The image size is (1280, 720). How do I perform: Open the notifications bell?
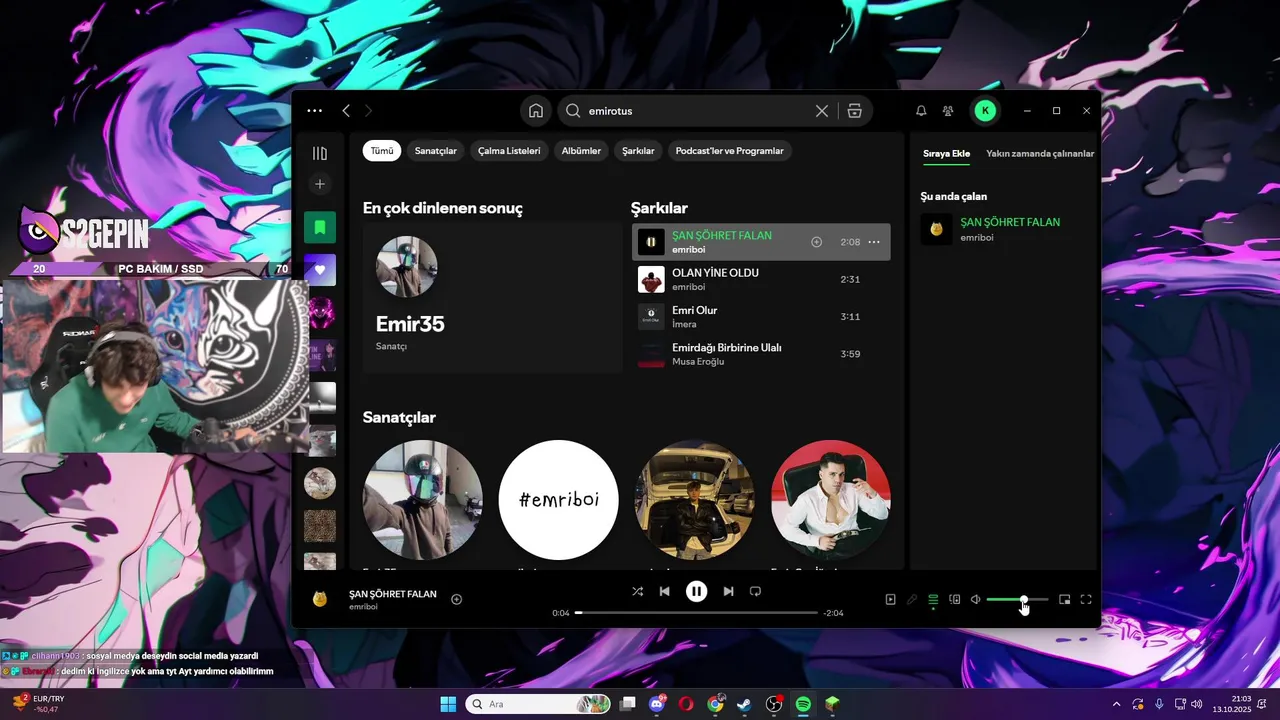(921, 111)
